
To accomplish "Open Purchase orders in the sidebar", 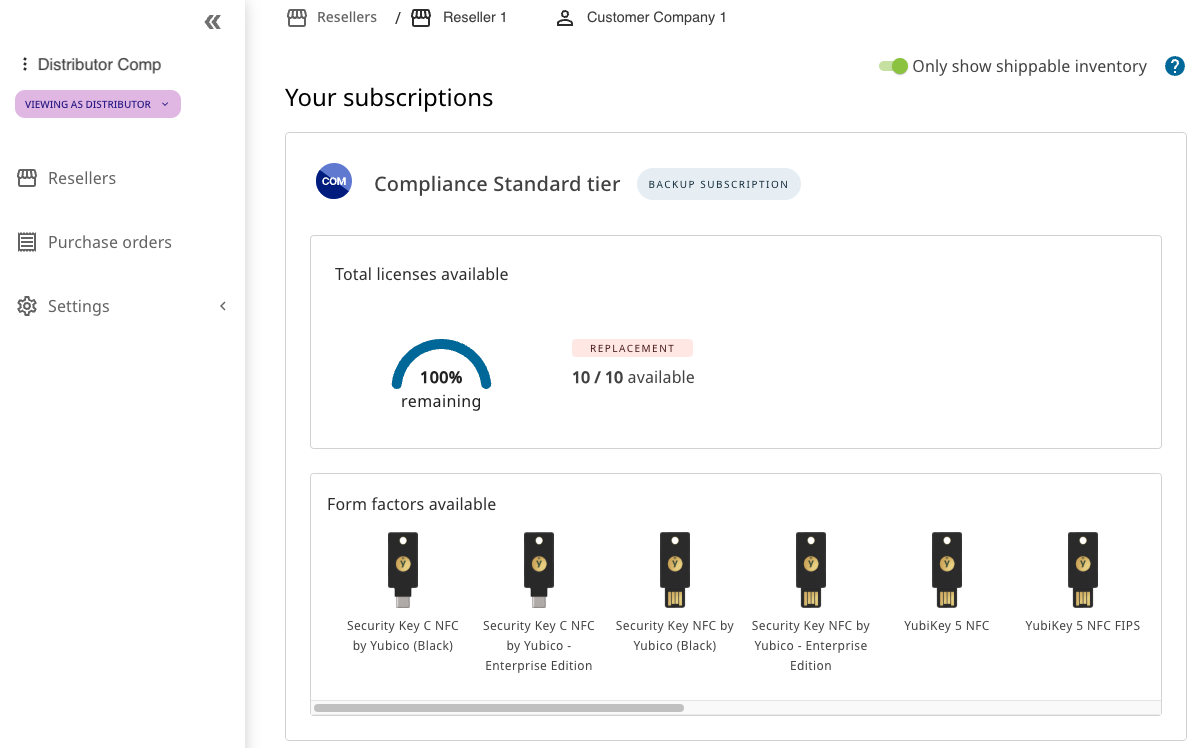I will 110,242.
